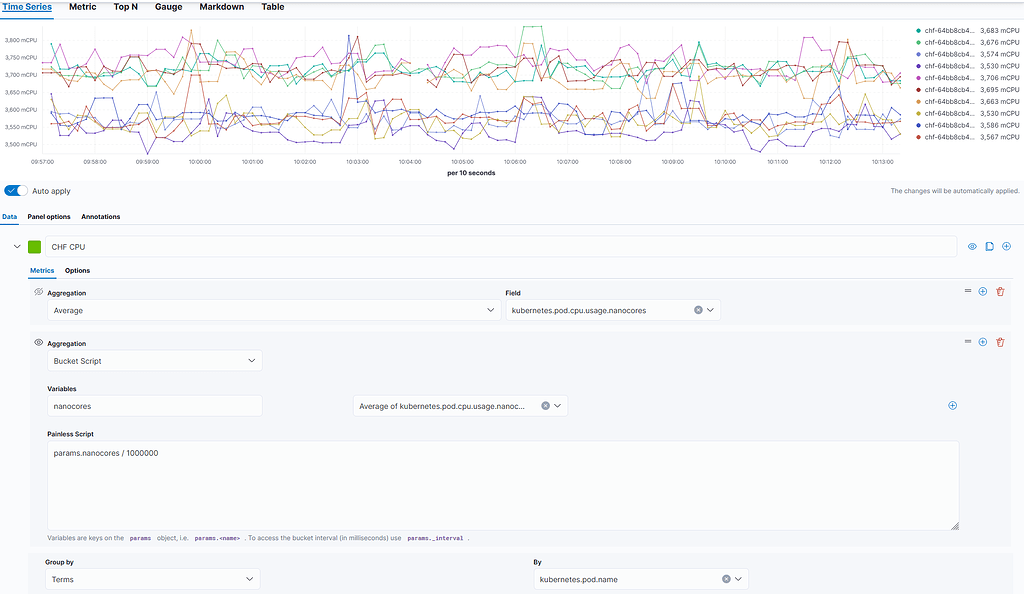Screen dimensions: 1024x594
Task: Open the series Options tab
Action: (77, 270)
